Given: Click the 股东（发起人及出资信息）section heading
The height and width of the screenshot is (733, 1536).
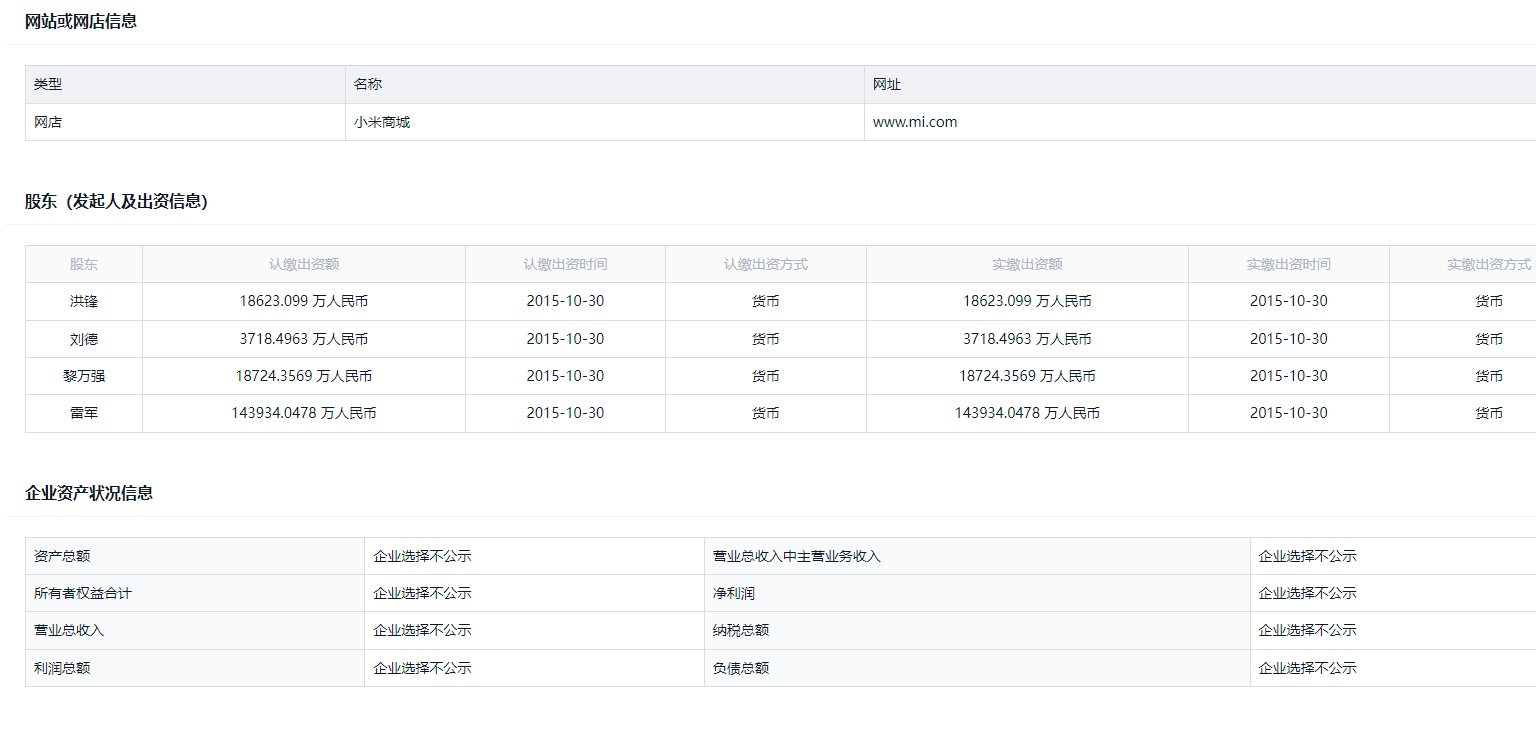Looking at the screenshot, I should [x=116, y=202].
